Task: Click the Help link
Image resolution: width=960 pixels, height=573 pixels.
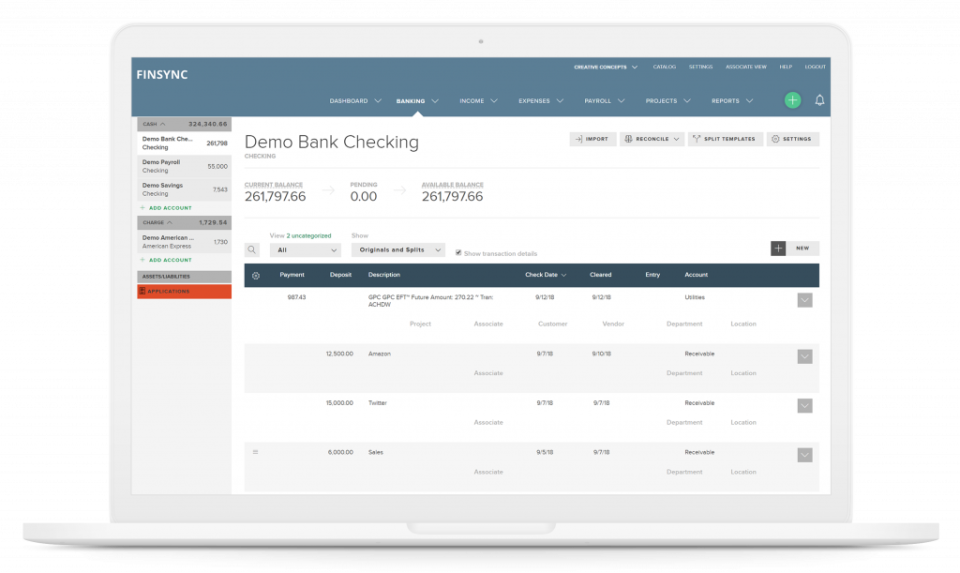Action: (x=786, y=67)
